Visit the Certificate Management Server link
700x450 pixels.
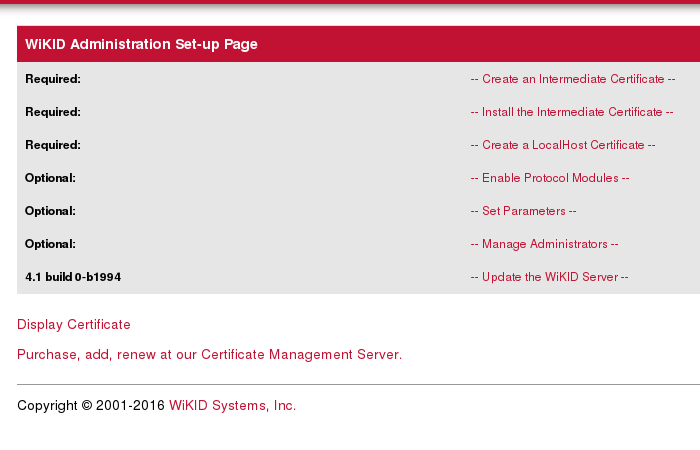click(x=209, y=354)
